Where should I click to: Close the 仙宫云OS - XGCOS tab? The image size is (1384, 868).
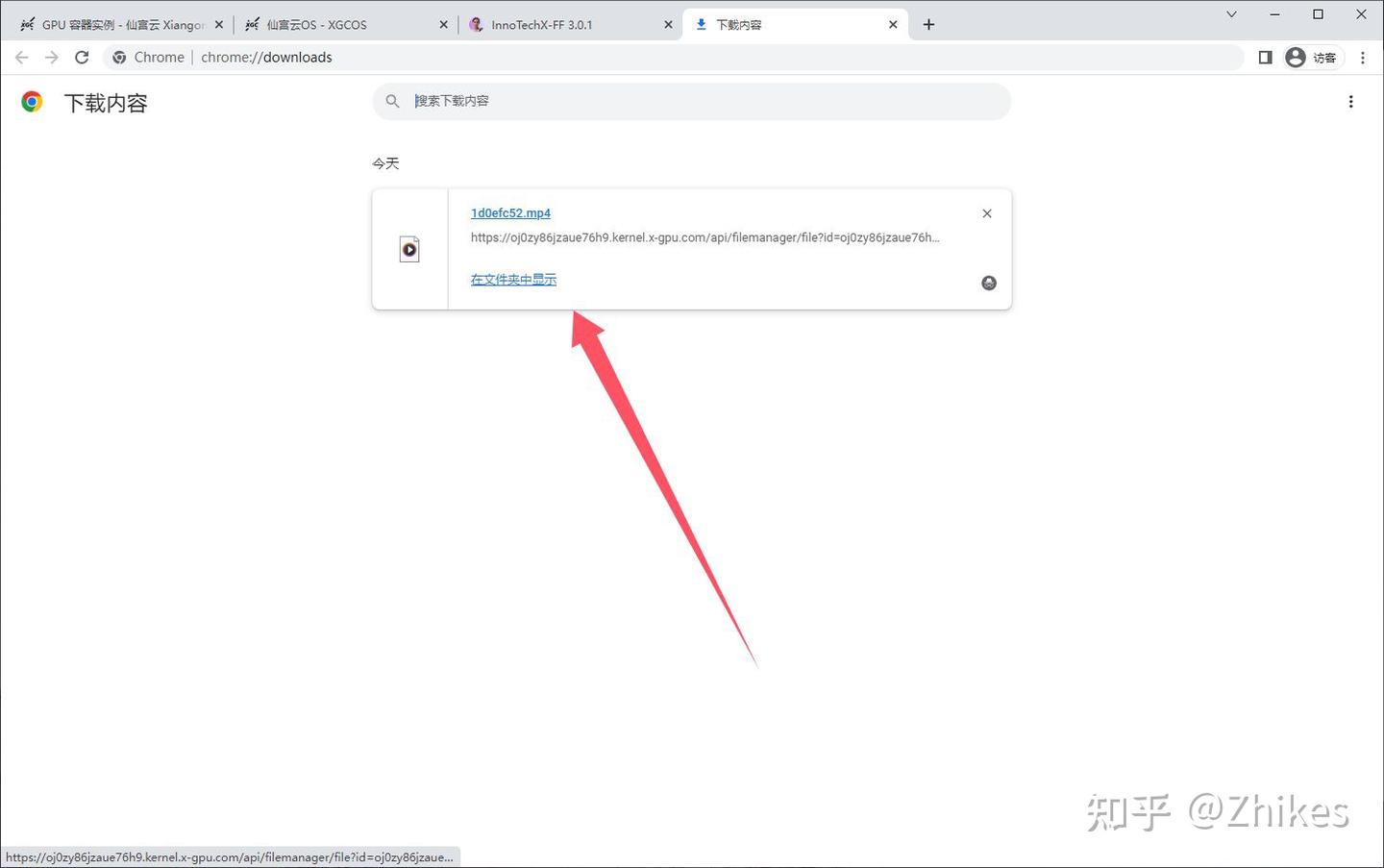coord(443,25)
